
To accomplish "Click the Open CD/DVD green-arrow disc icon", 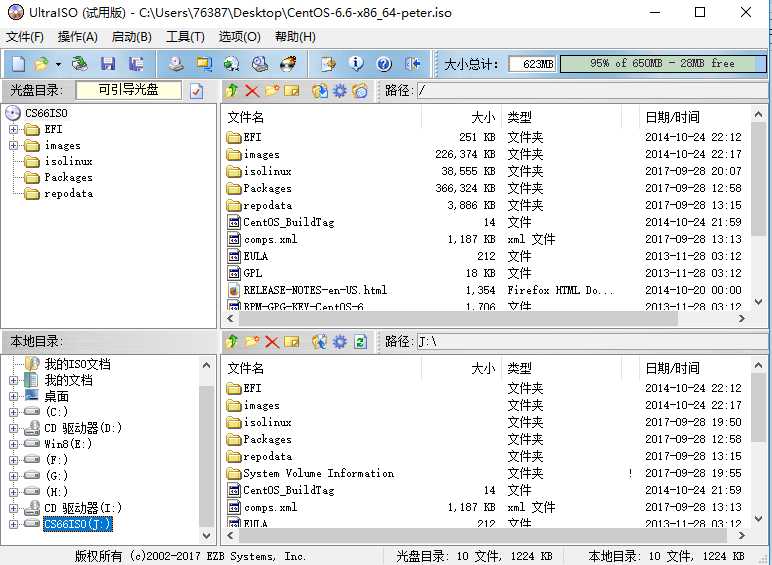I will 79,64.
